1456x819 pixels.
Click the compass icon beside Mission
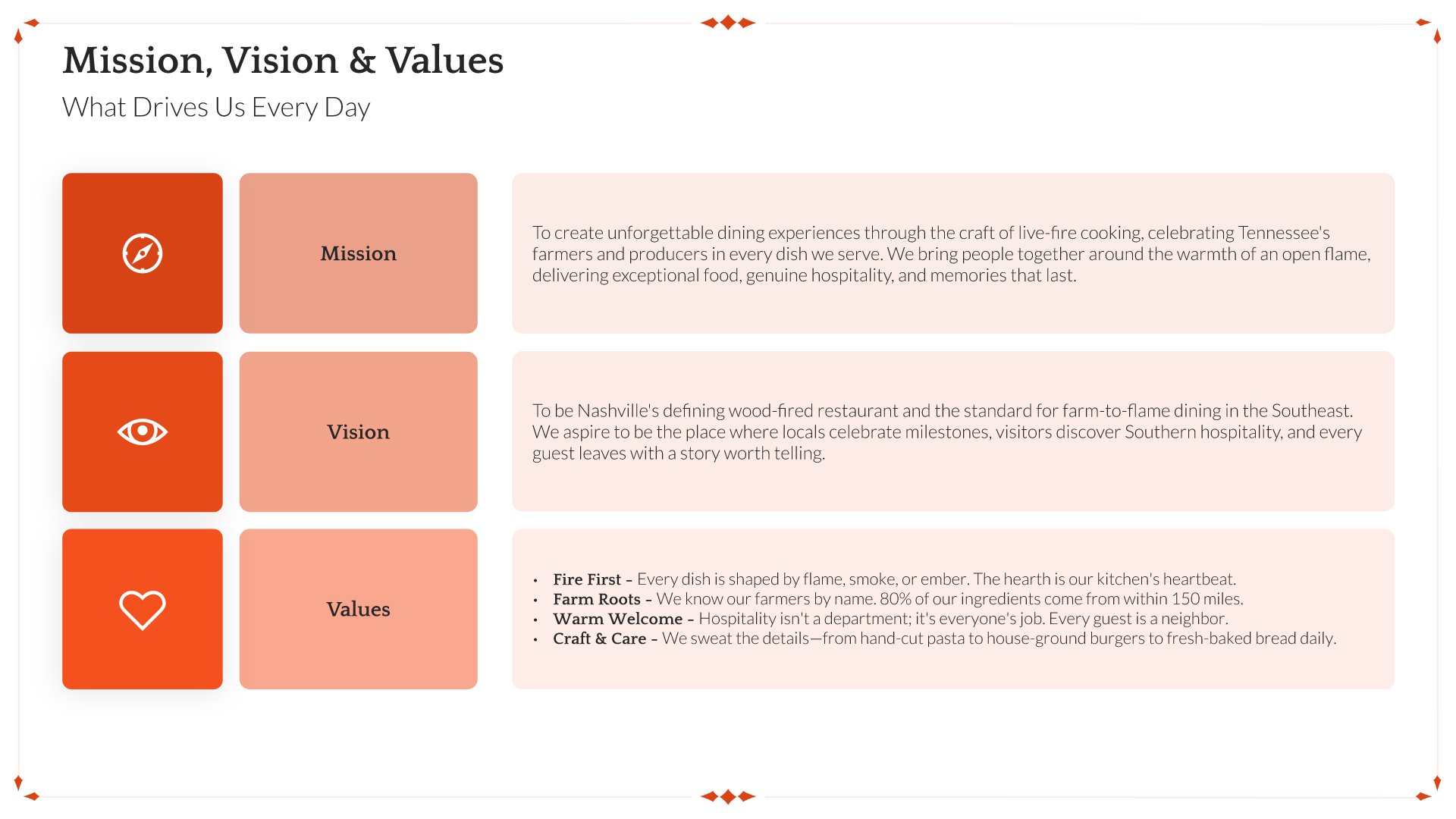[143, 253]
